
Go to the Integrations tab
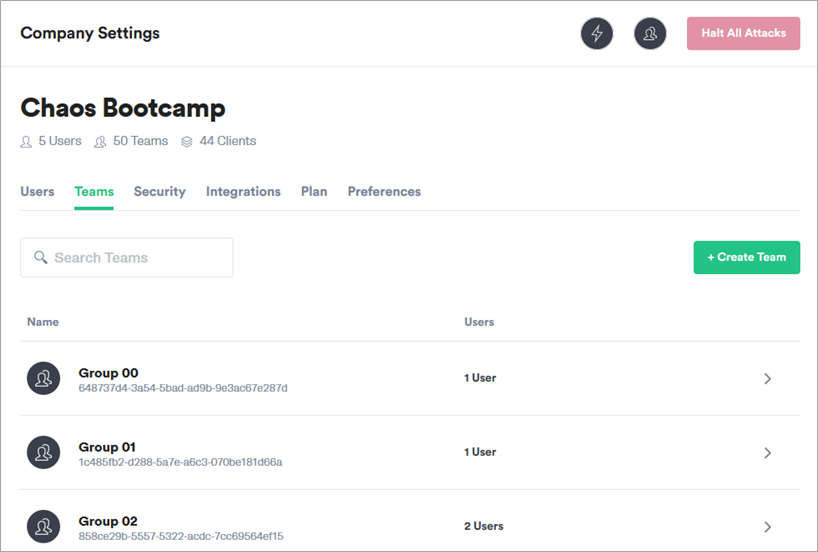243,191
